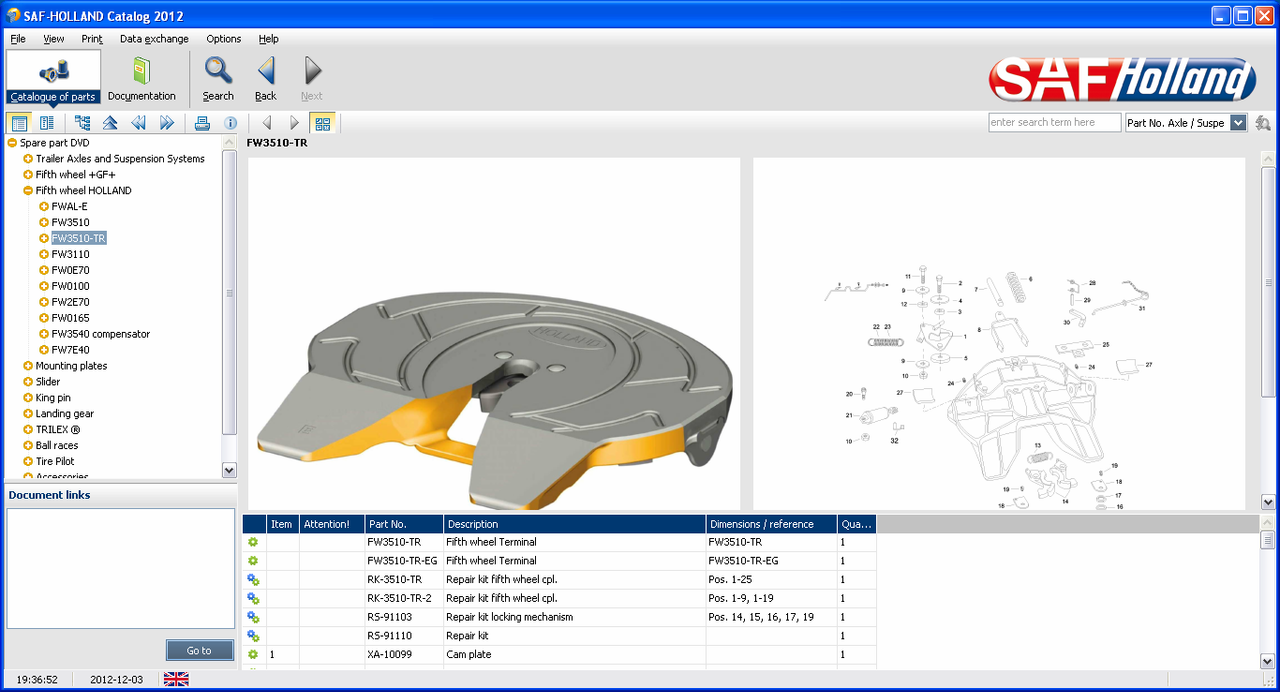Click the printer icon in toolbar
Viewport: 1280px width, 692px height.
pos(202,123)
